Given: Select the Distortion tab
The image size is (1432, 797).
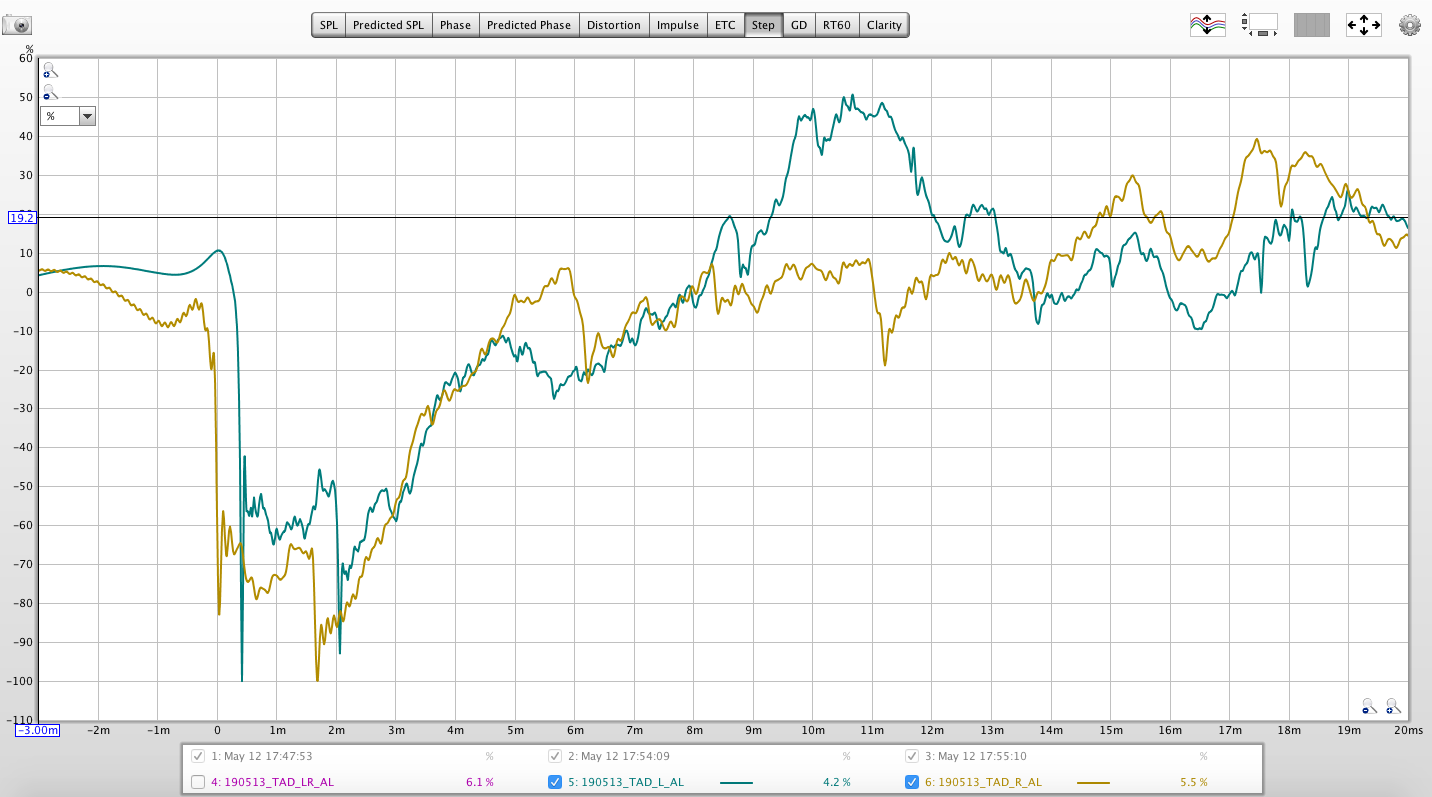Looking at the screenshot, I should tap(614, 25).
